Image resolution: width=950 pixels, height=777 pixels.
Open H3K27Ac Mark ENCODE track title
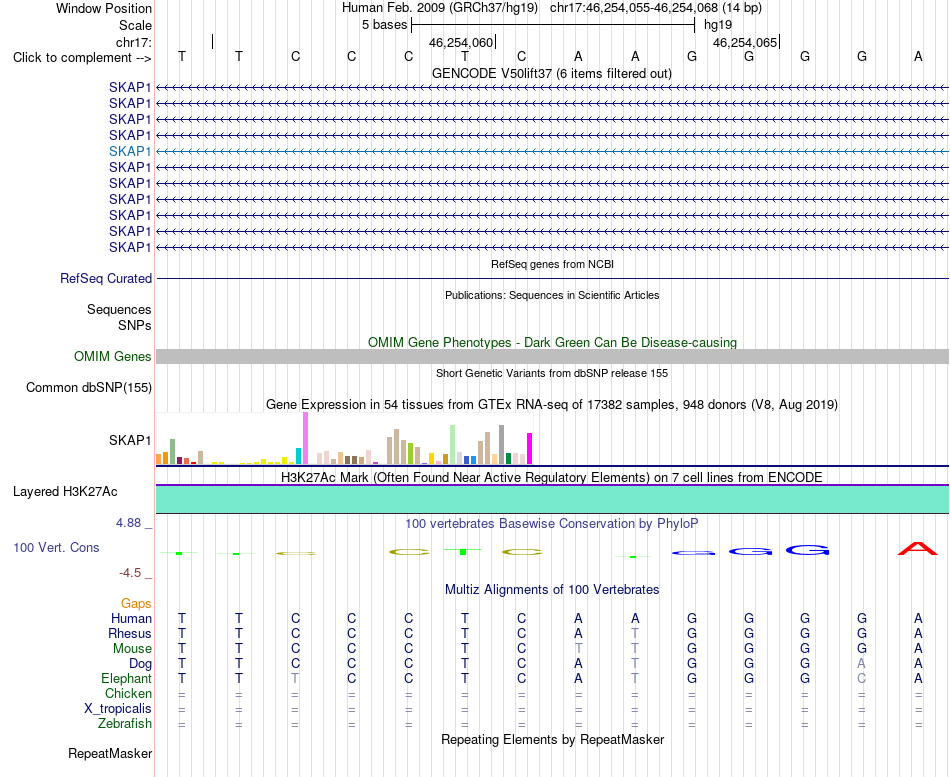(x=552, y=478)
